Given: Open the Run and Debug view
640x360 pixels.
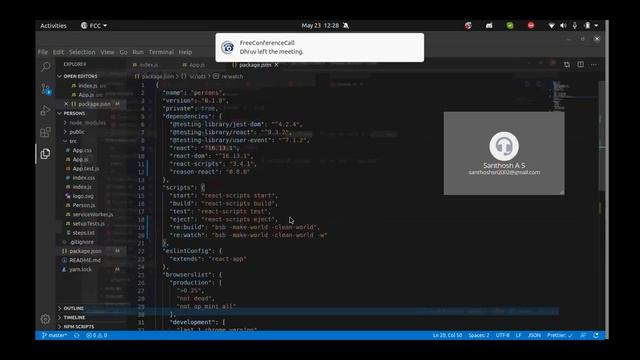Looking at the screenshot, I should click(46, 111).
